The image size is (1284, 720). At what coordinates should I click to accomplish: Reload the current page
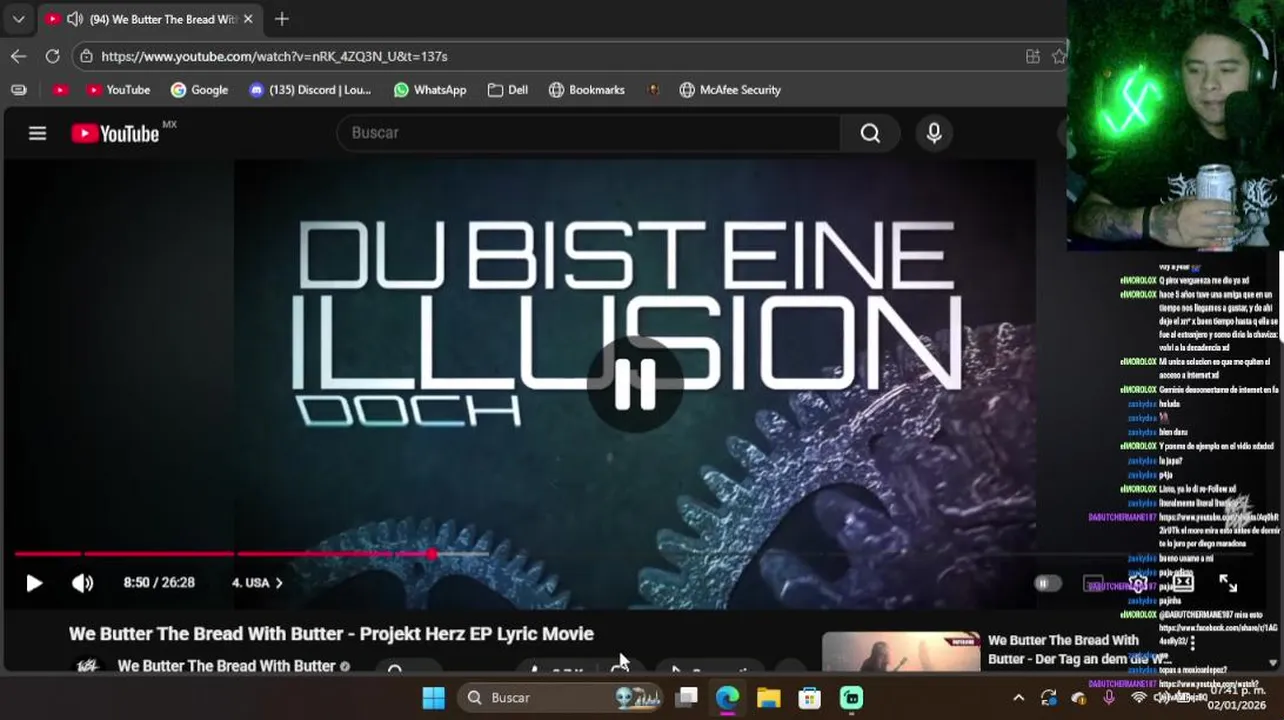click(52, 56)
